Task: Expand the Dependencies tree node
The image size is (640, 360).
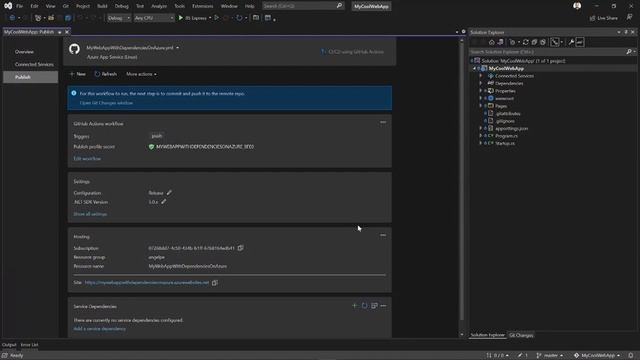Action: click(x=481, y=83)
